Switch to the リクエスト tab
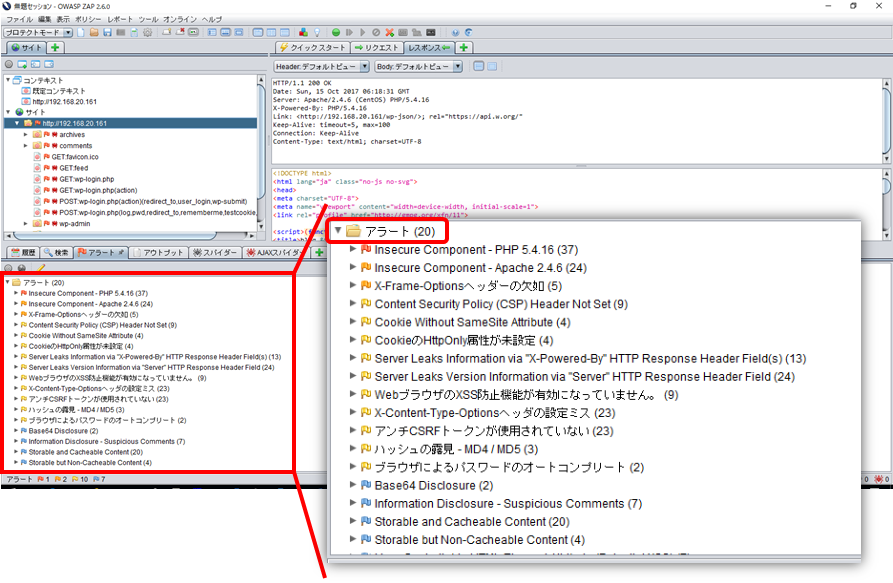 click(377, 48)
